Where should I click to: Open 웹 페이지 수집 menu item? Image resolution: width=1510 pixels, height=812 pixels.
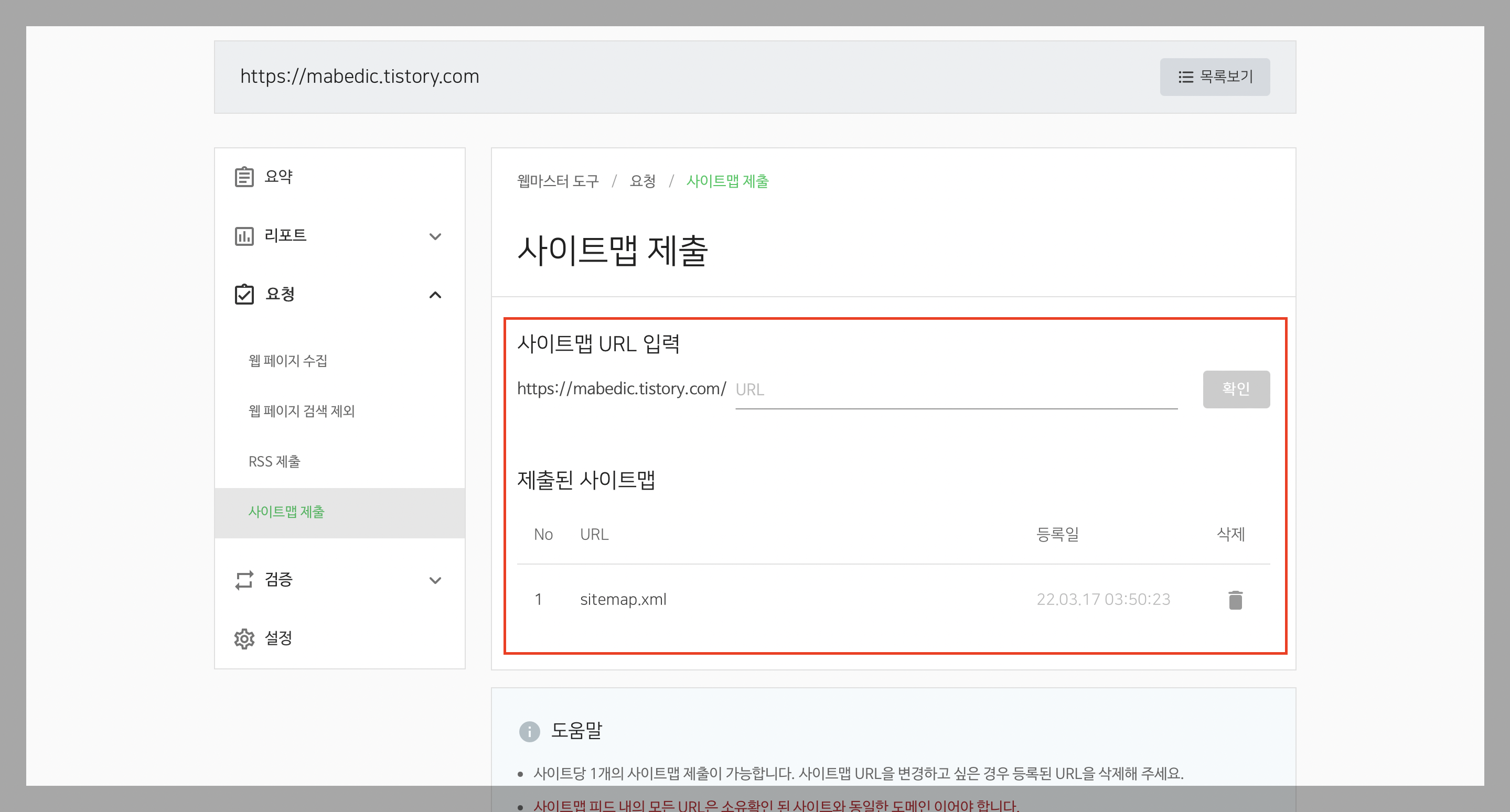click(x=288, y=361)
